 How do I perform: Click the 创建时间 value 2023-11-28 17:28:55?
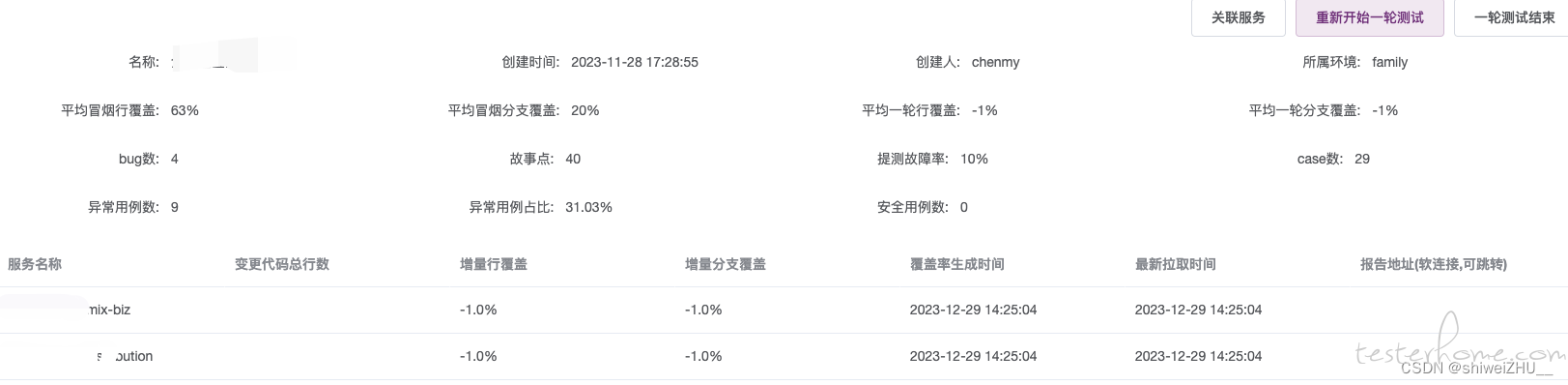click(x=635, y=62)
